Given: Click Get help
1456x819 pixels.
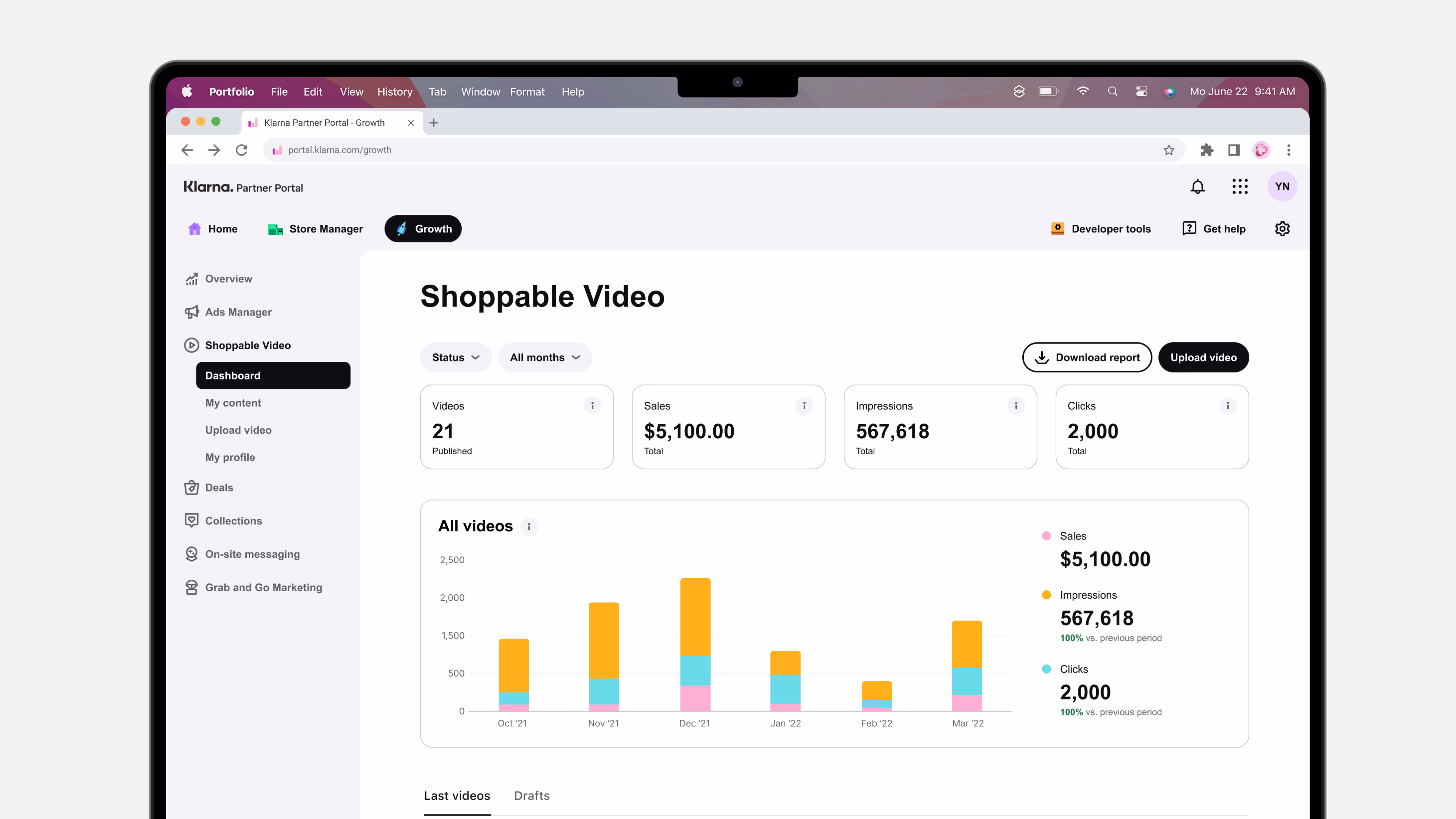Looking at the screenshot, I should [1213, 229].
